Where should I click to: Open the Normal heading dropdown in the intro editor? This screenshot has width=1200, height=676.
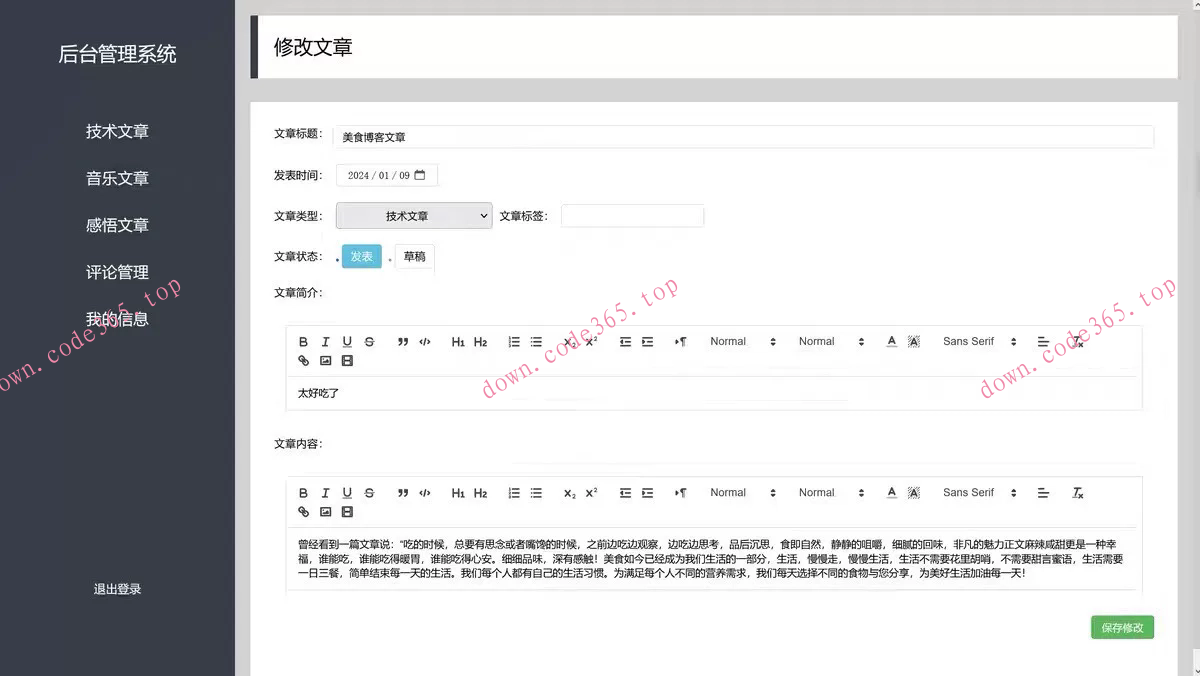(730, 341)
